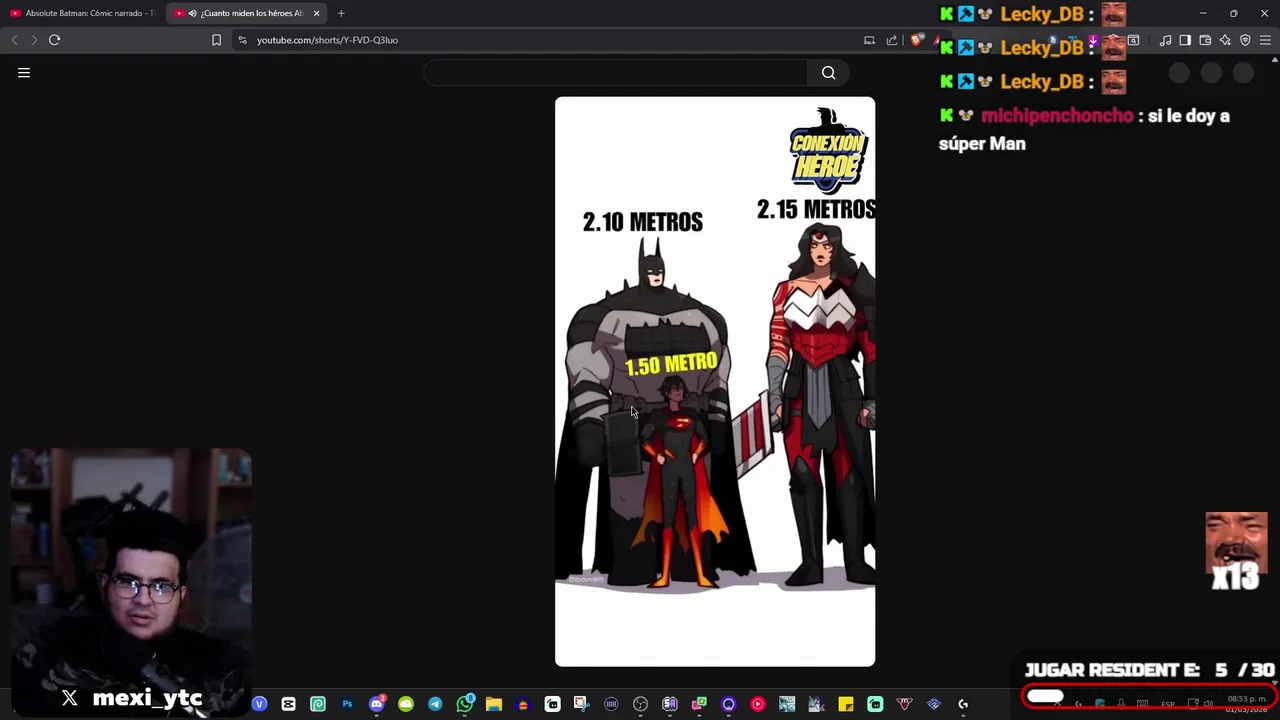The height and width of the screenshot is (720, 1280).
Task: Open the Snipping Tool taskbar icon
Action: [582, 704]
